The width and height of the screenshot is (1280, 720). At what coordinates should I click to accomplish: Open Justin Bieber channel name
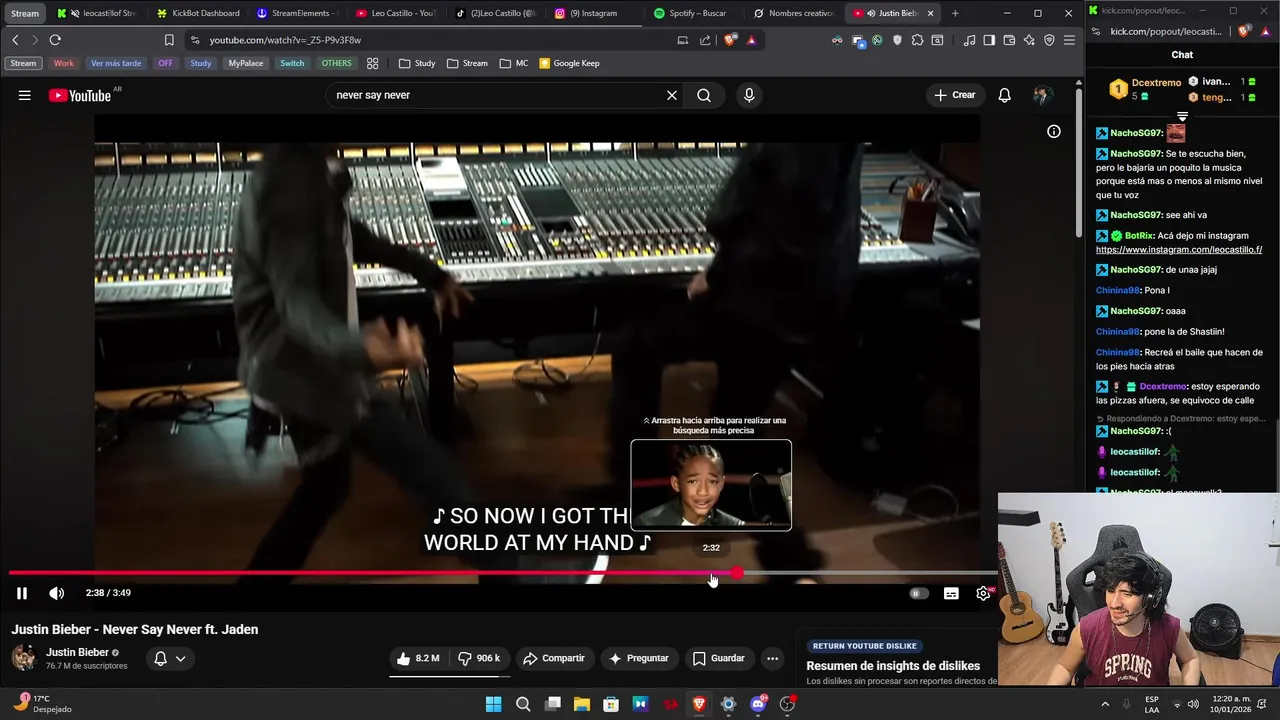coord(77,652)
